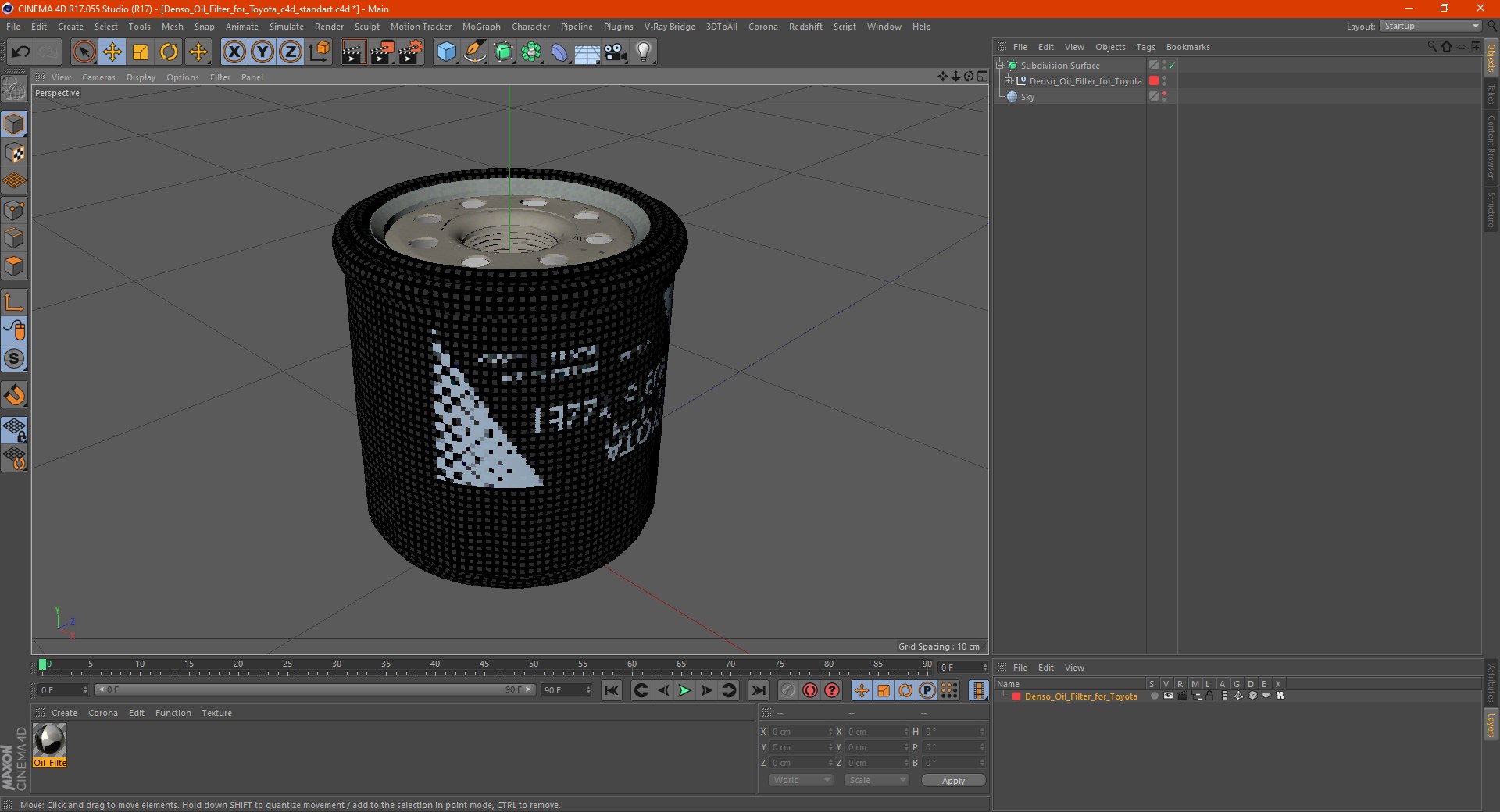Viewport: 1500px width, 812px height.
Task: Open the Objects manager Tags menu
Action: [x=1145, y=47]
